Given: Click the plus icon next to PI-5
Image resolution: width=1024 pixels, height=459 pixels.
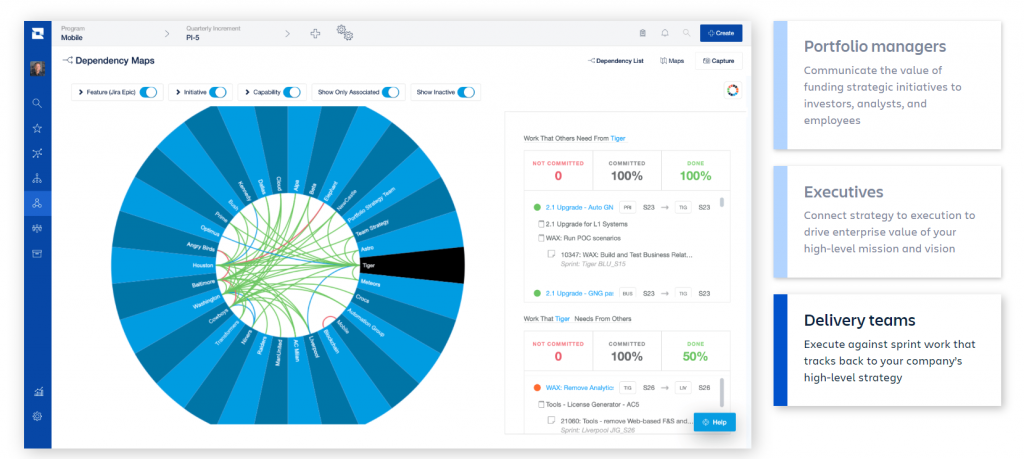Looking at the screenshot, I should pyautogui.click(x=315, y=33).
